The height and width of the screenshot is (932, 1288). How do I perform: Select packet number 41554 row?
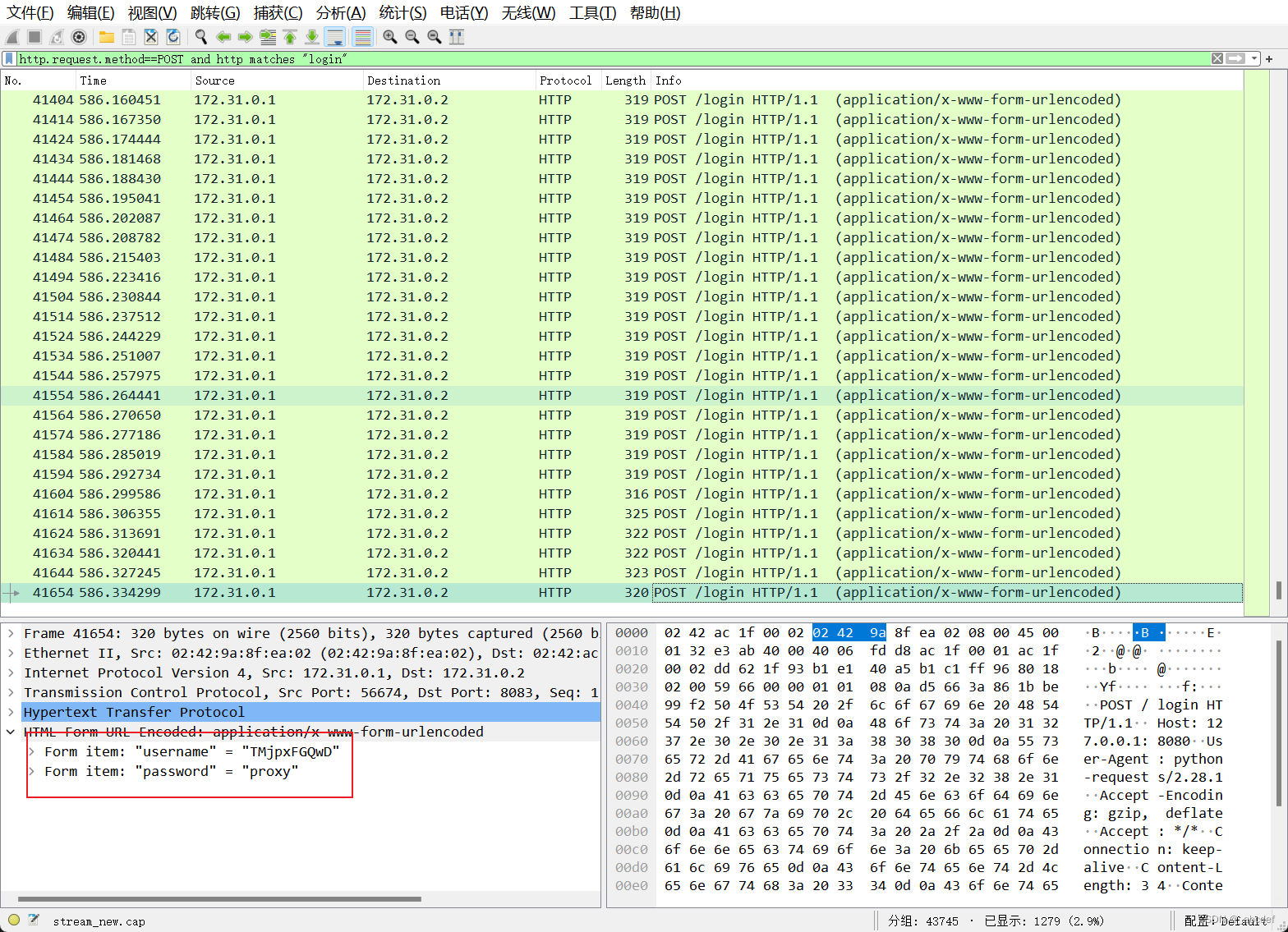[x=622, y=395]
